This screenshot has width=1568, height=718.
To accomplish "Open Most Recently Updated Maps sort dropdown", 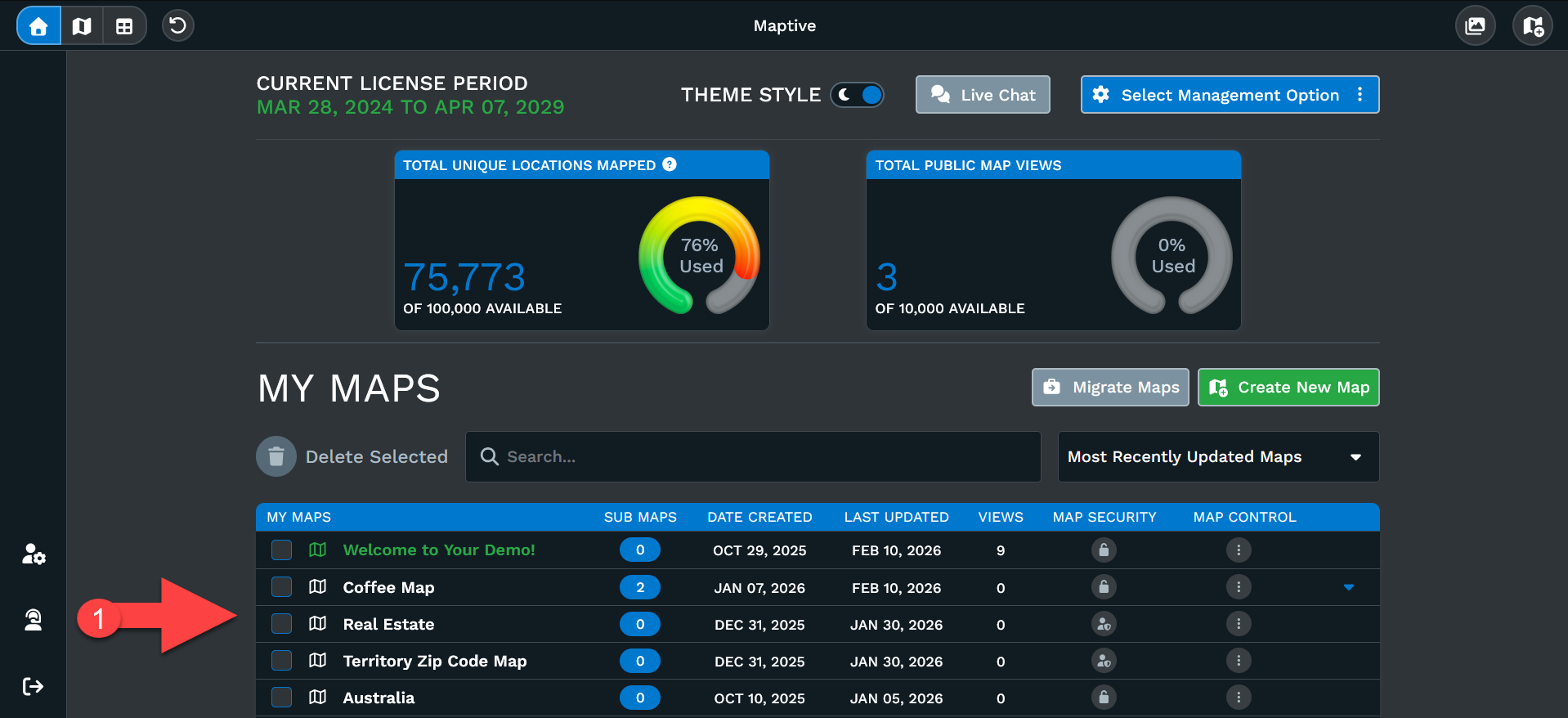I will coord(1218,456).
